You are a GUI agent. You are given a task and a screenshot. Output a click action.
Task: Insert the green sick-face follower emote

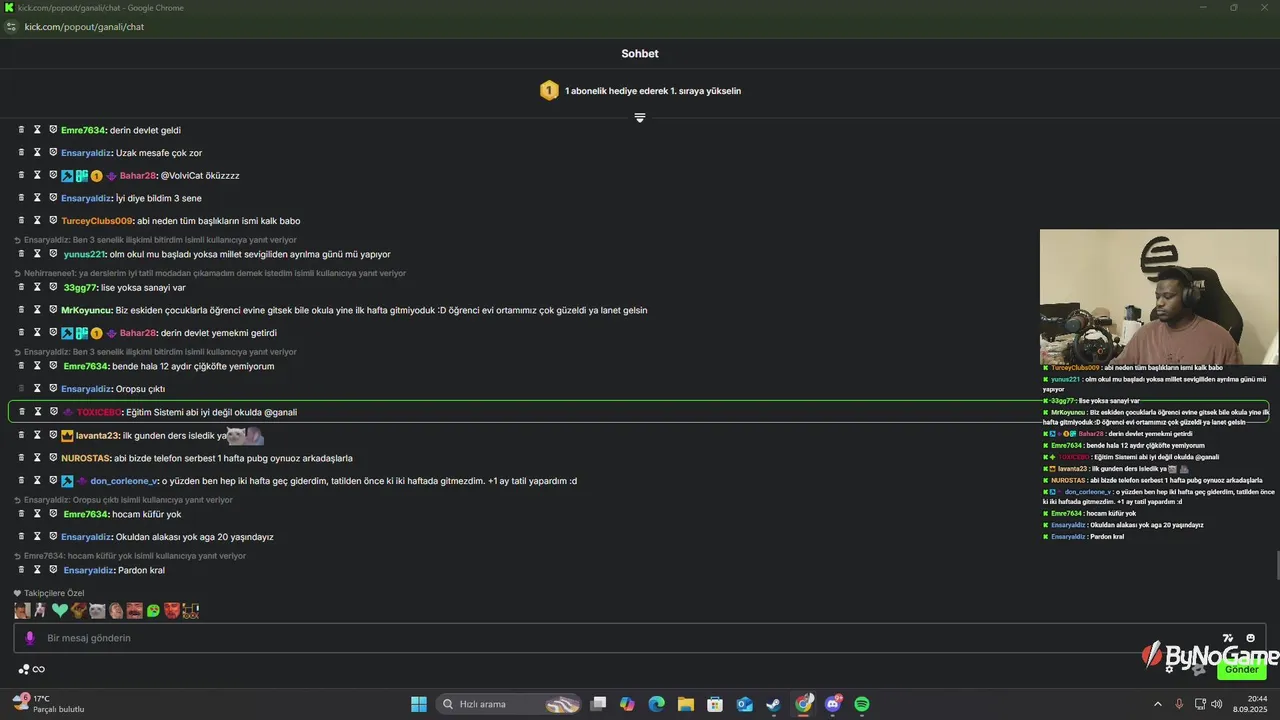153,610
